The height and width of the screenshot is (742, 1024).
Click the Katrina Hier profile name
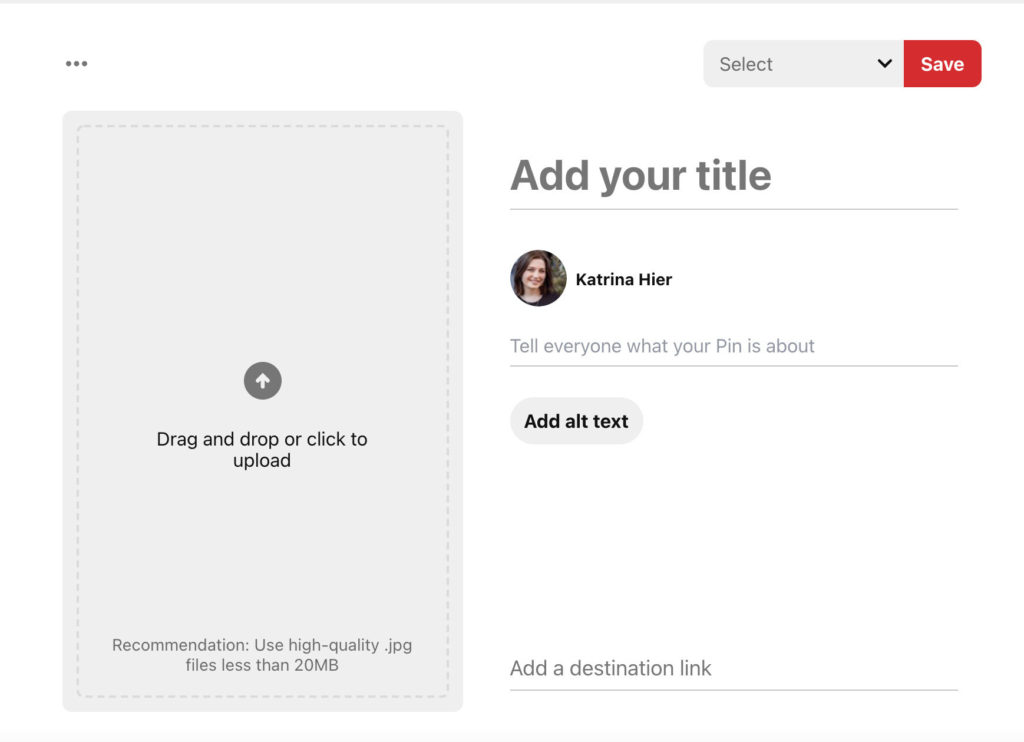624,279
